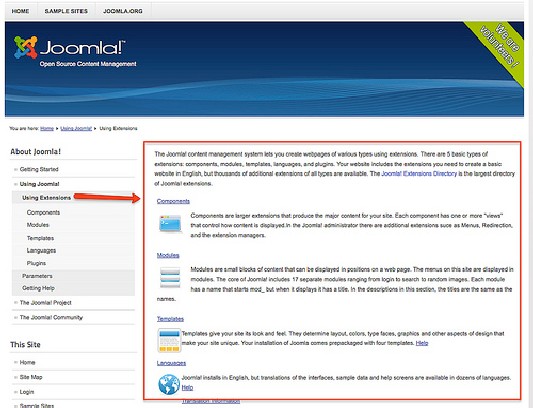Click the Templates layout icon
Viewport: 533px width, 408px height.
169,340
